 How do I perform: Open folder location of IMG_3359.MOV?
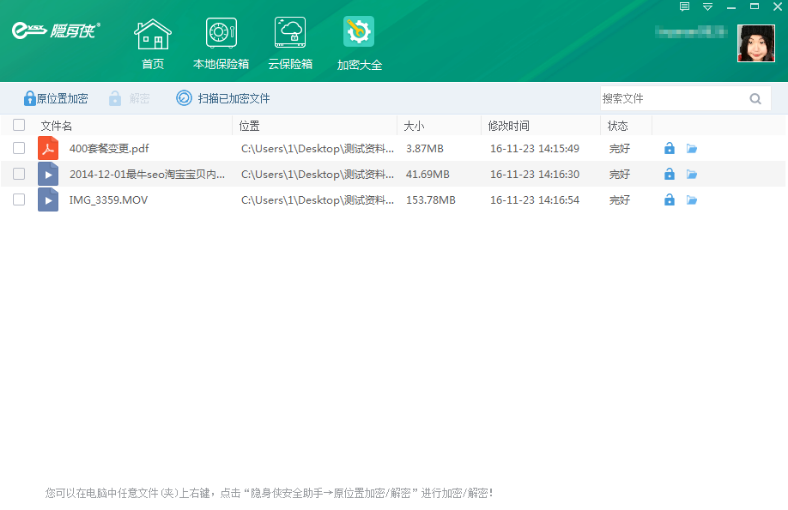691,200
